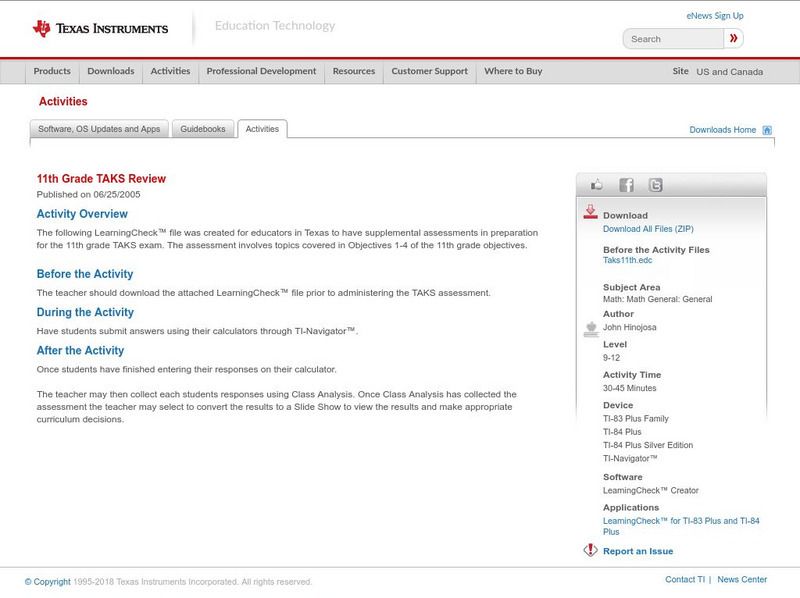Click the Published on 06/25/2005 date

click(x=88, y=194)
